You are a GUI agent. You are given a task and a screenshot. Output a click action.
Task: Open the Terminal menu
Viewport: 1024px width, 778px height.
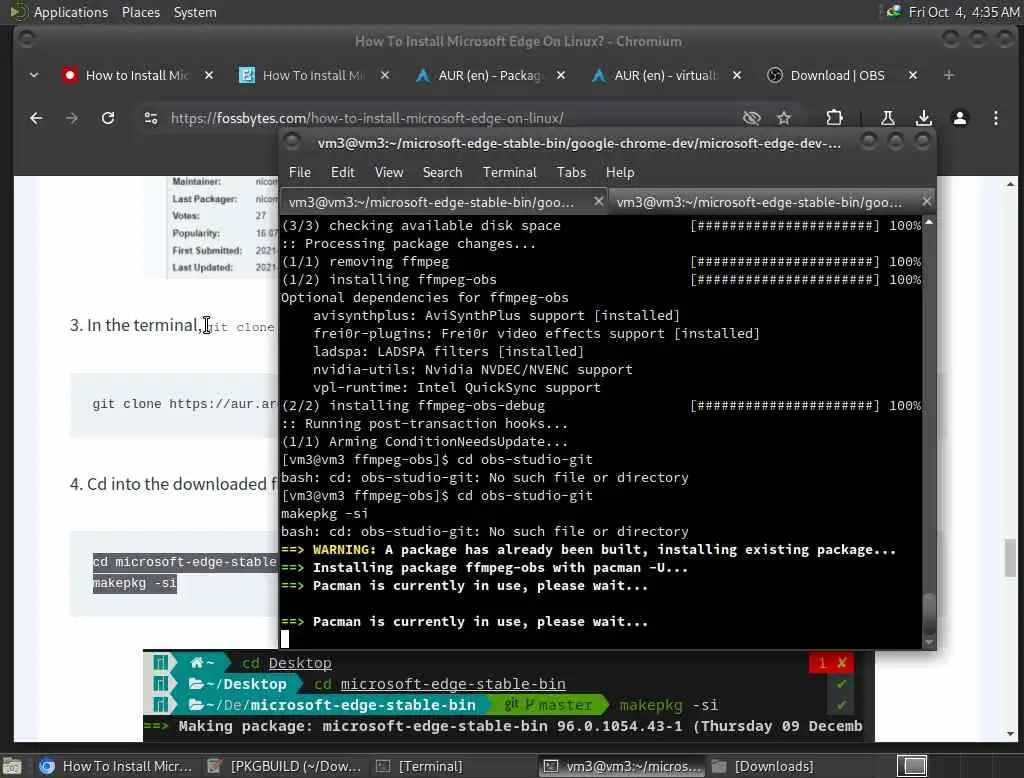pos(509,172)
